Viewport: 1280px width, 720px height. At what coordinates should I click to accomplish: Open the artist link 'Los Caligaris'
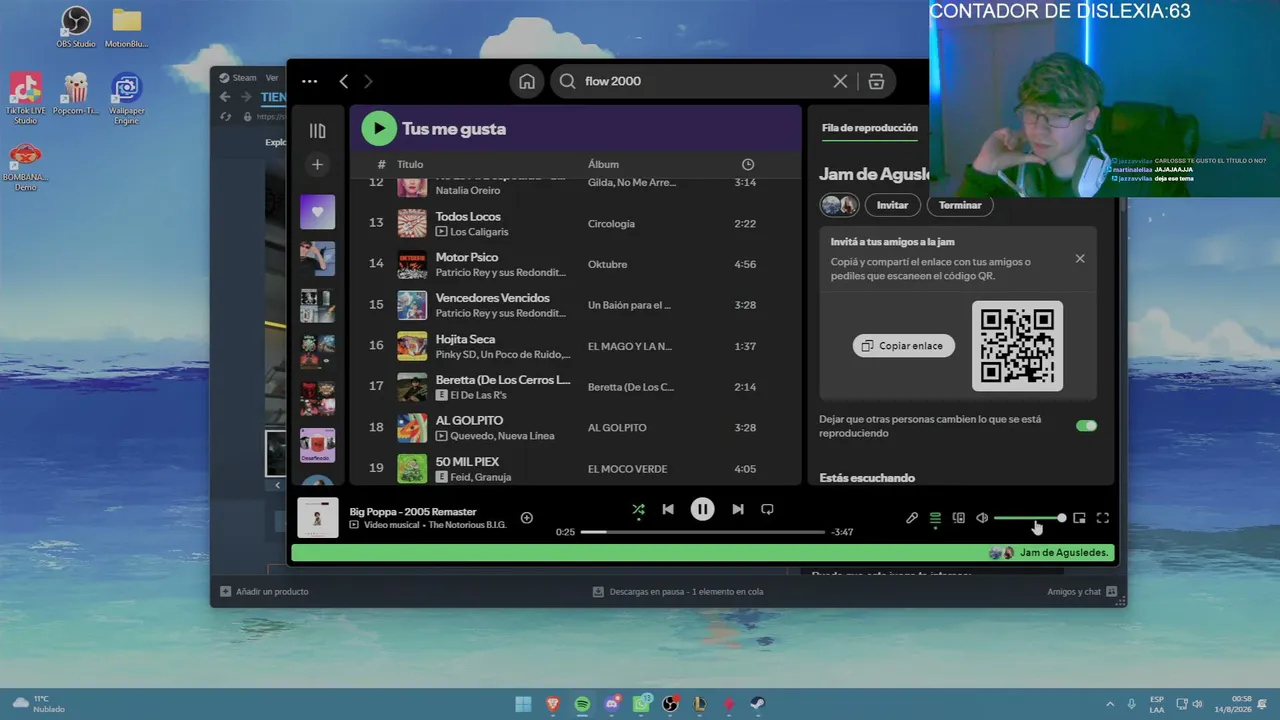479,232
